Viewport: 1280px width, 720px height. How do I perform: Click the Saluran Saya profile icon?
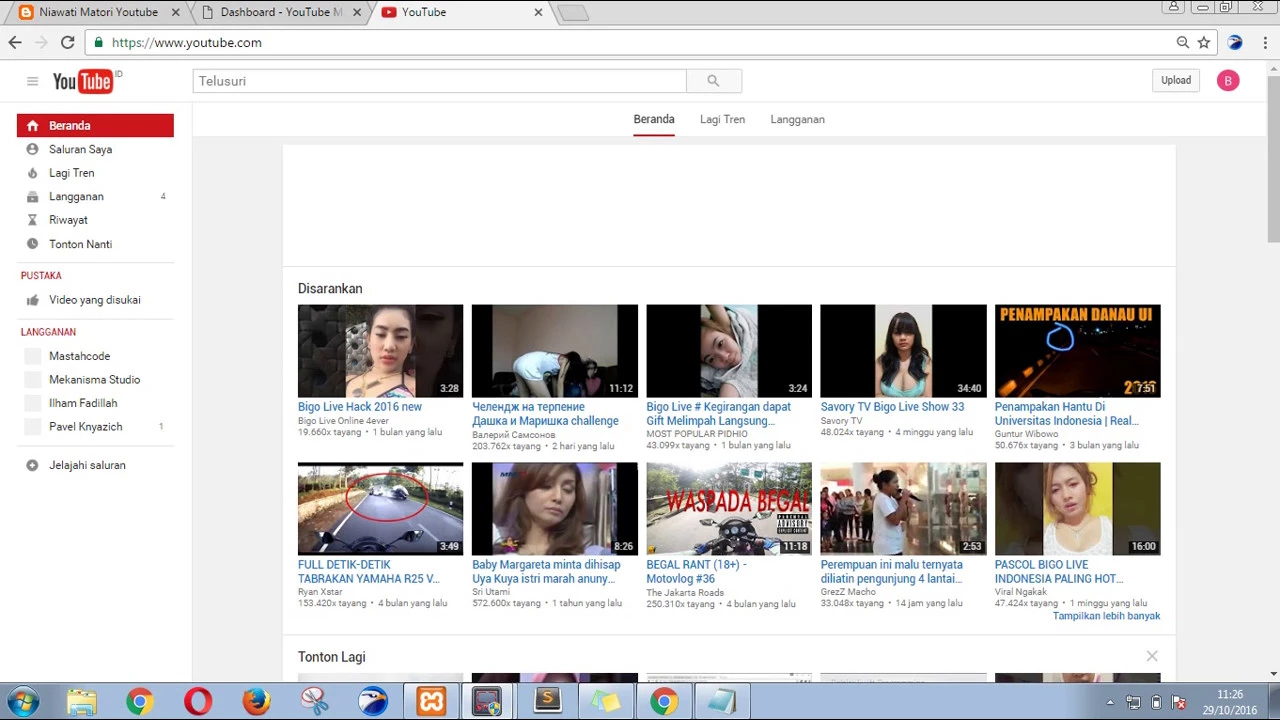coord(32,149)
